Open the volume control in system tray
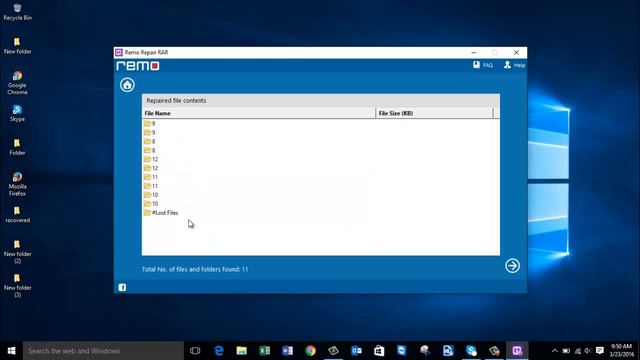 coord(588,351)
